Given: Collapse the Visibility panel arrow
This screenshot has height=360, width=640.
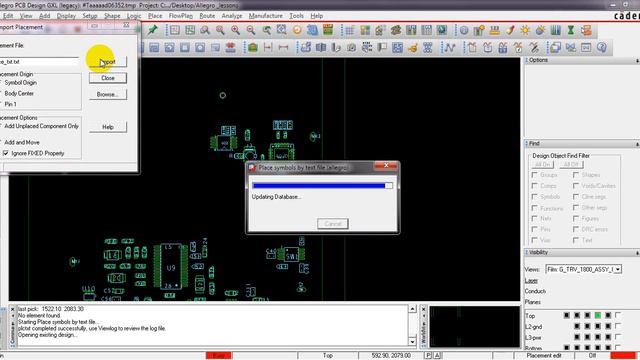Looking at the screenshot, I should click(637, 253).
